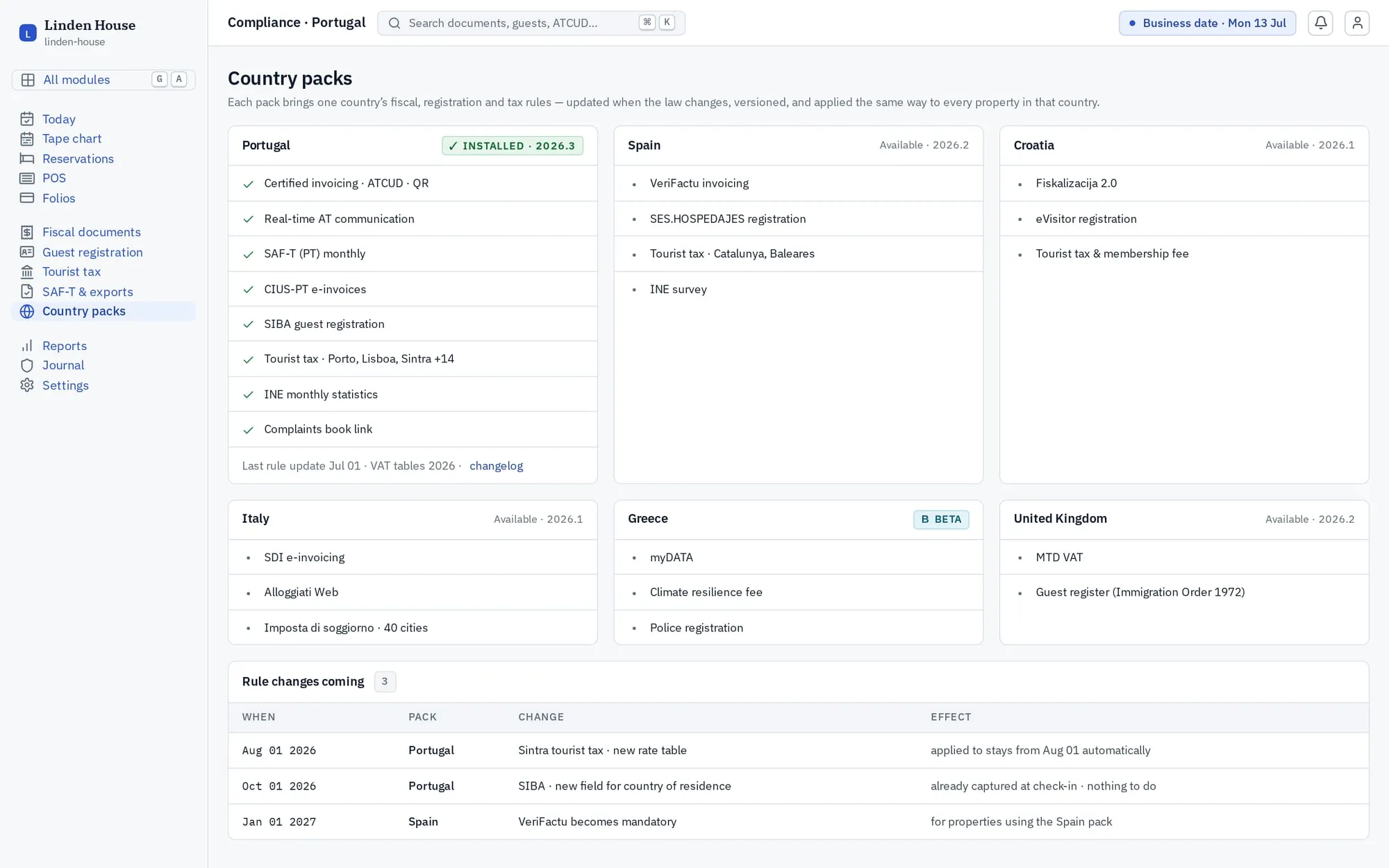Select the Spain country pack header
1389x868 pixels.
click(798, 145)
